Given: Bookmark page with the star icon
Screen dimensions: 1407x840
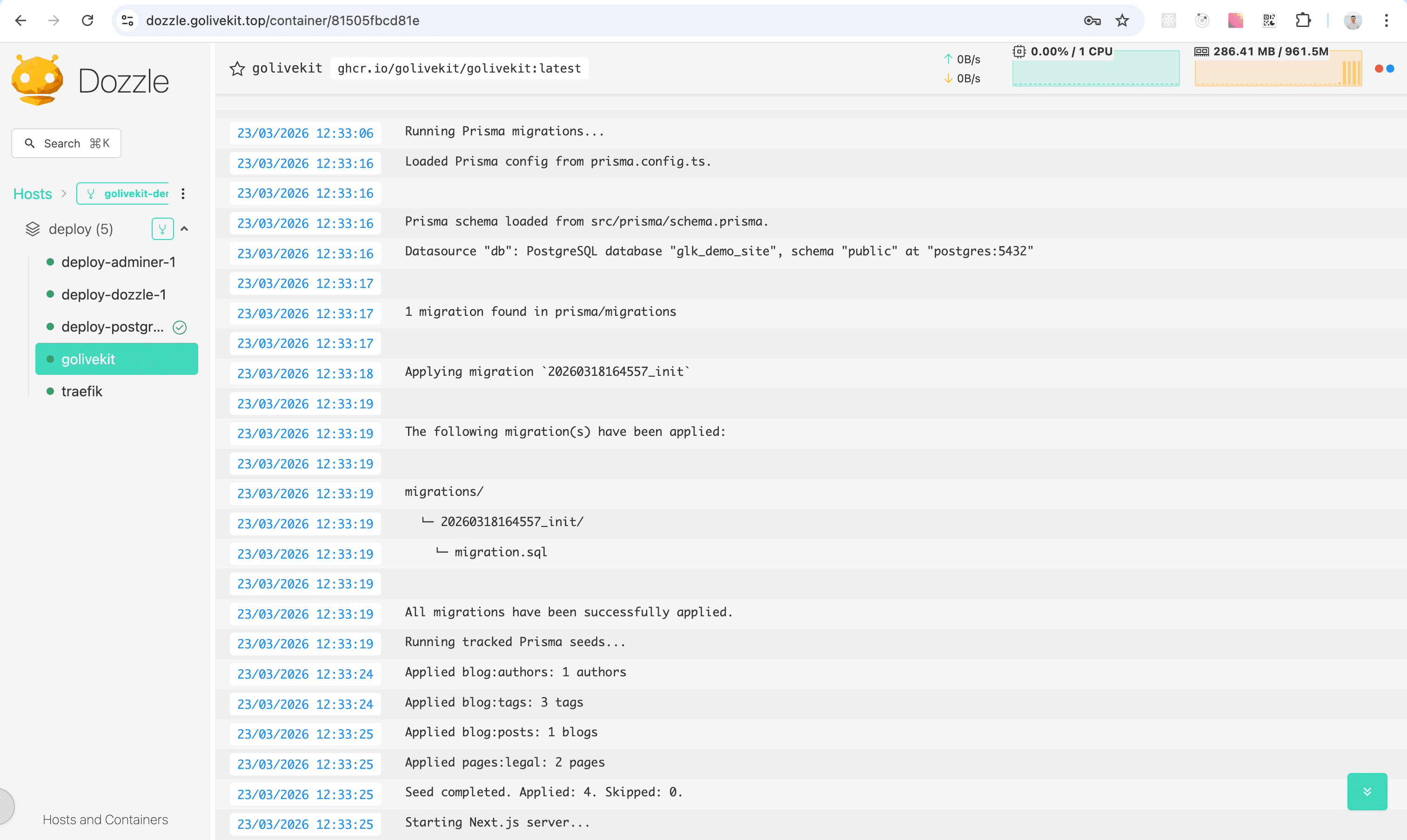Looking at the screenshot, I should tap(1122, 21).
